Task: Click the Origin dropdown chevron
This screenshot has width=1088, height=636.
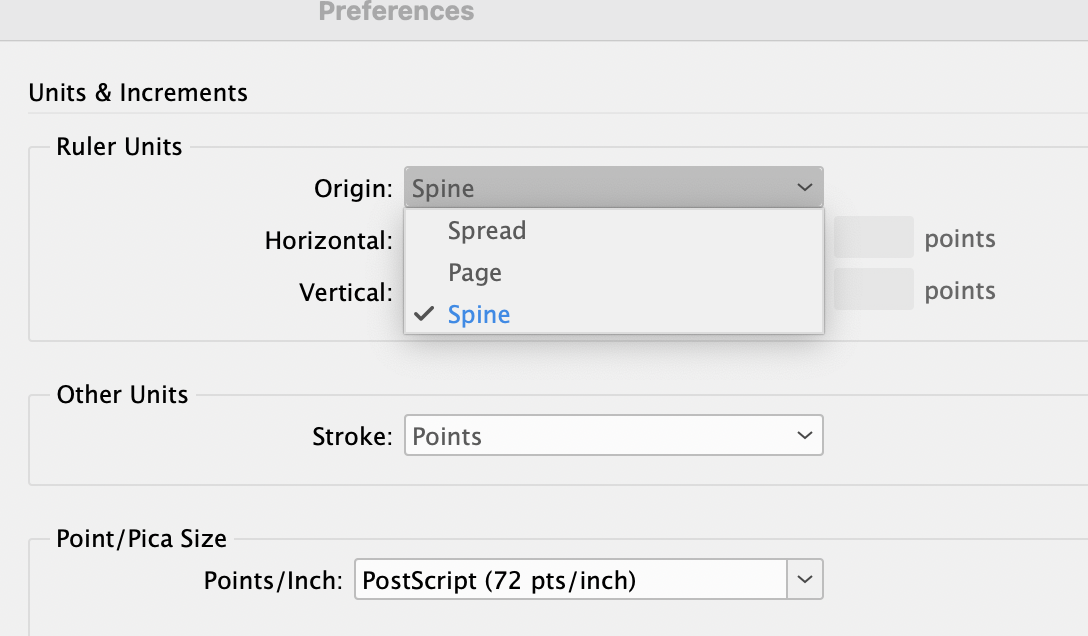Action: 805,187
